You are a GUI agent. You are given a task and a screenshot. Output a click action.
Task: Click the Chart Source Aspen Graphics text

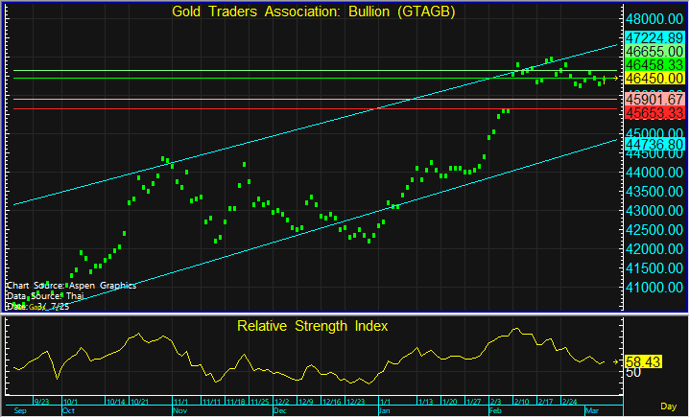(70, 285)
